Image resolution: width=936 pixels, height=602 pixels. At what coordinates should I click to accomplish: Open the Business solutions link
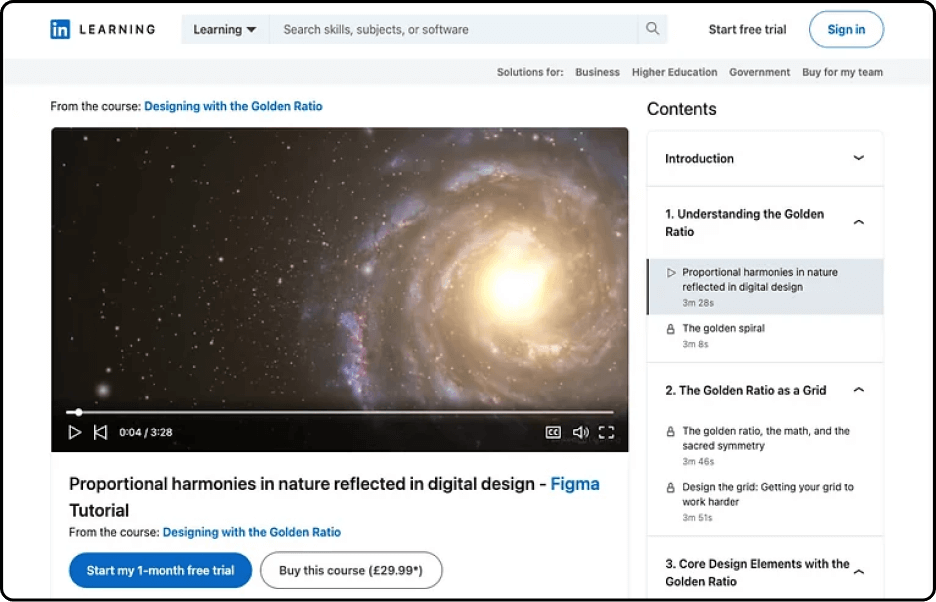pos(598,72)
